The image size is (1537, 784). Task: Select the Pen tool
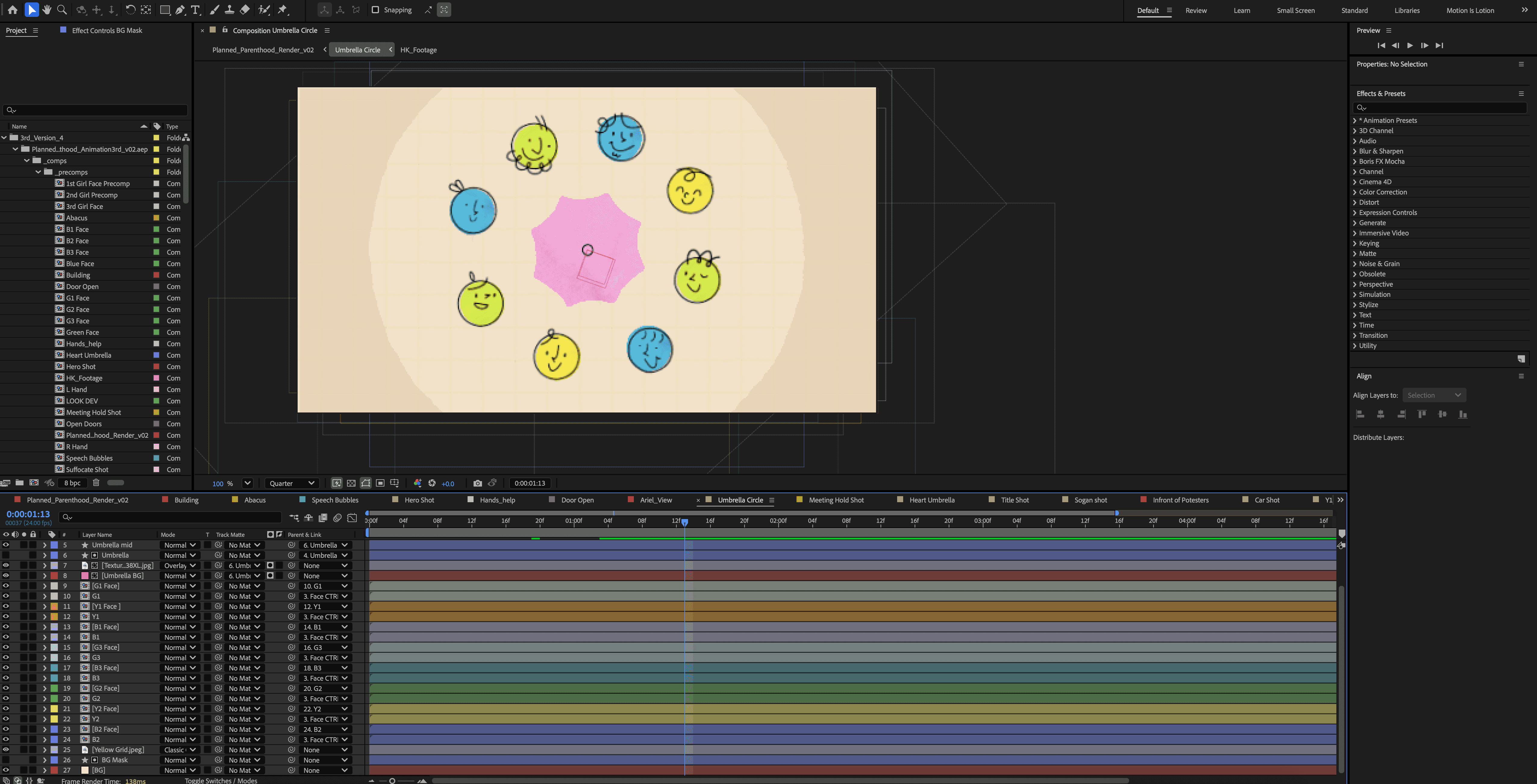tap(180, 10)
